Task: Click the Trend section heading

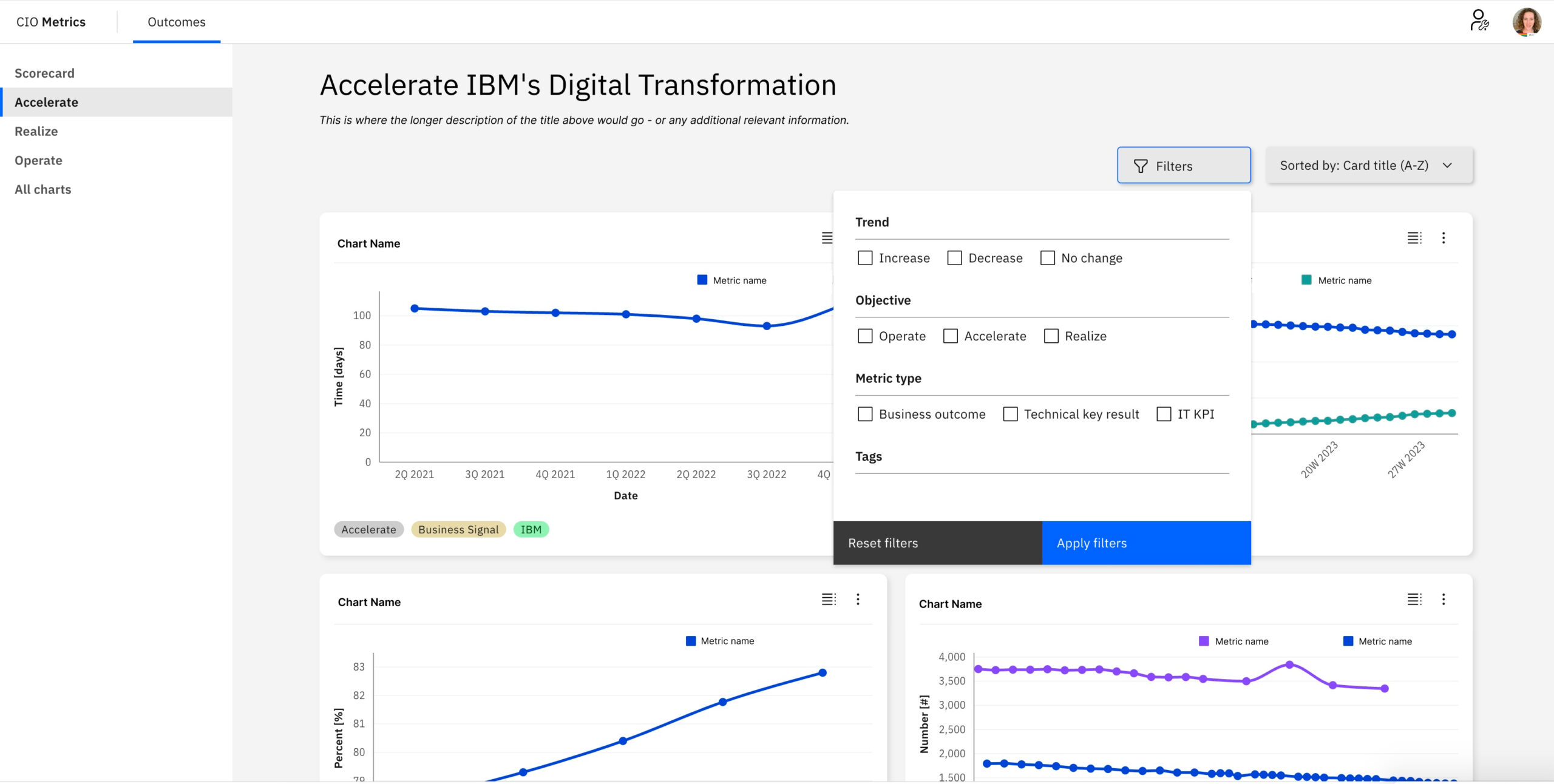Action: click(x=872, y=222)
